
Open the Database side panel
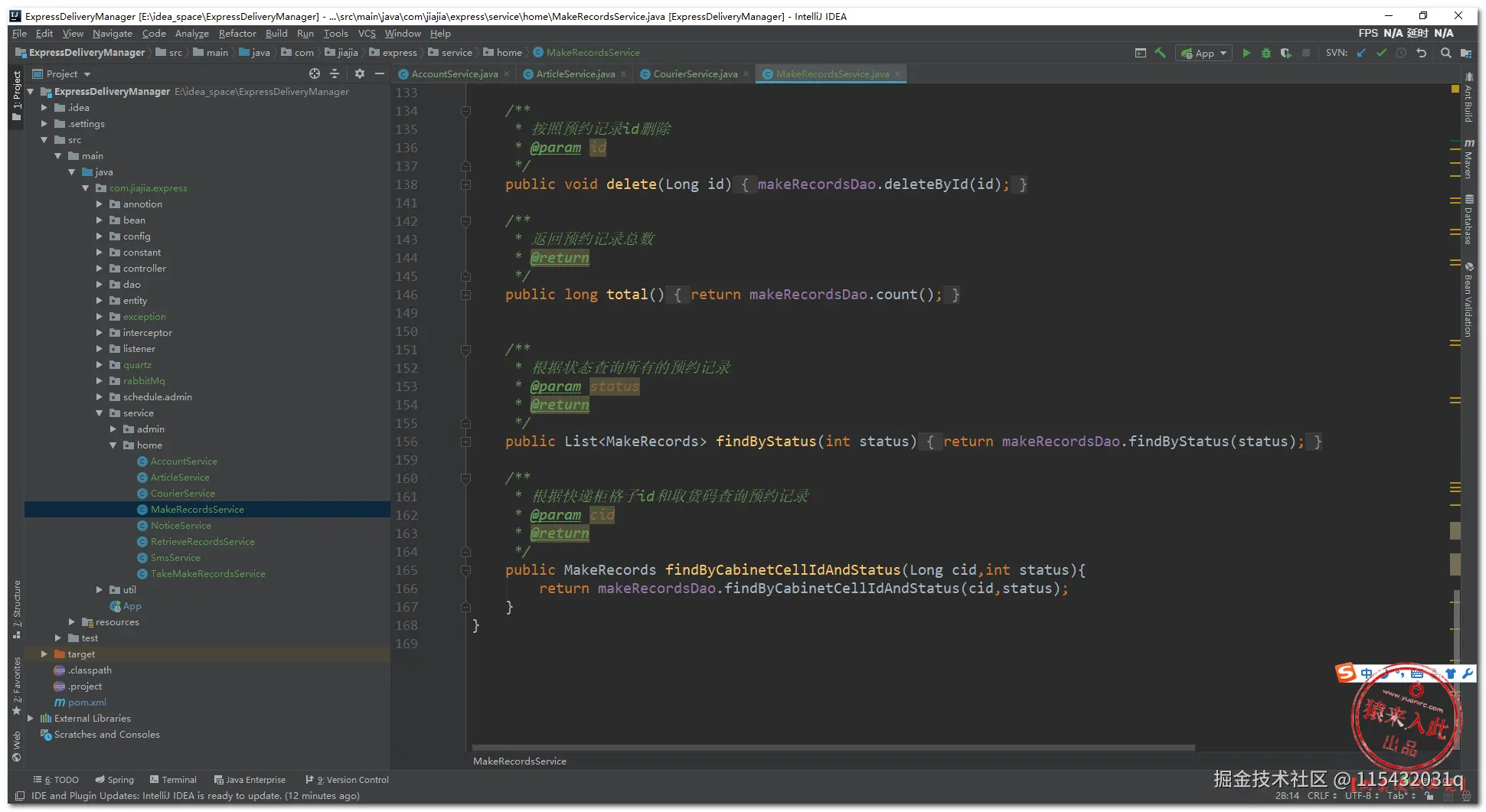pyautogui.click(x=1468, y=220)
